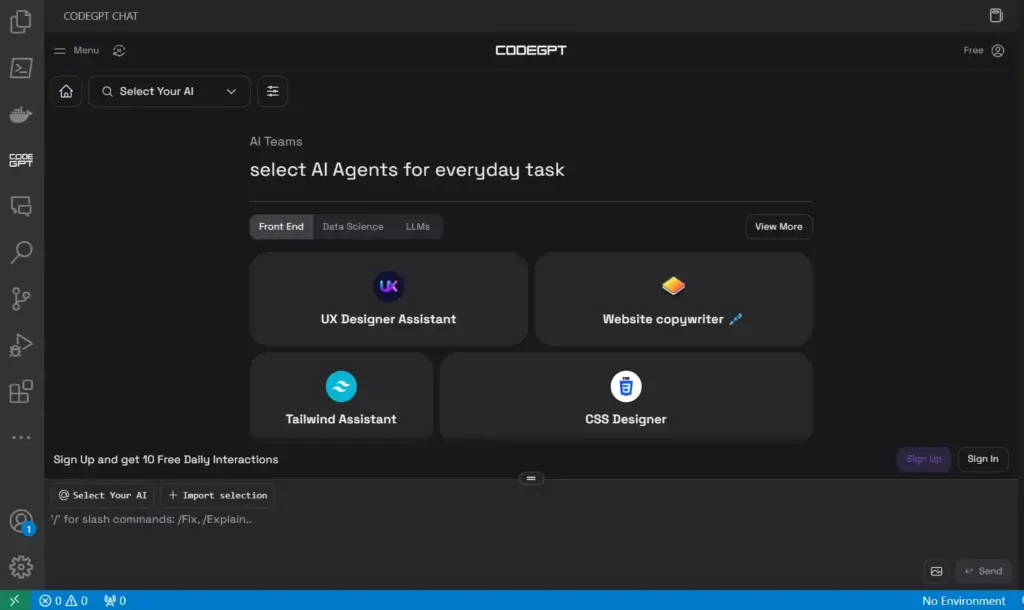Click the View More button
This screenshot has height=610, width=1024.
coord(778,227)
